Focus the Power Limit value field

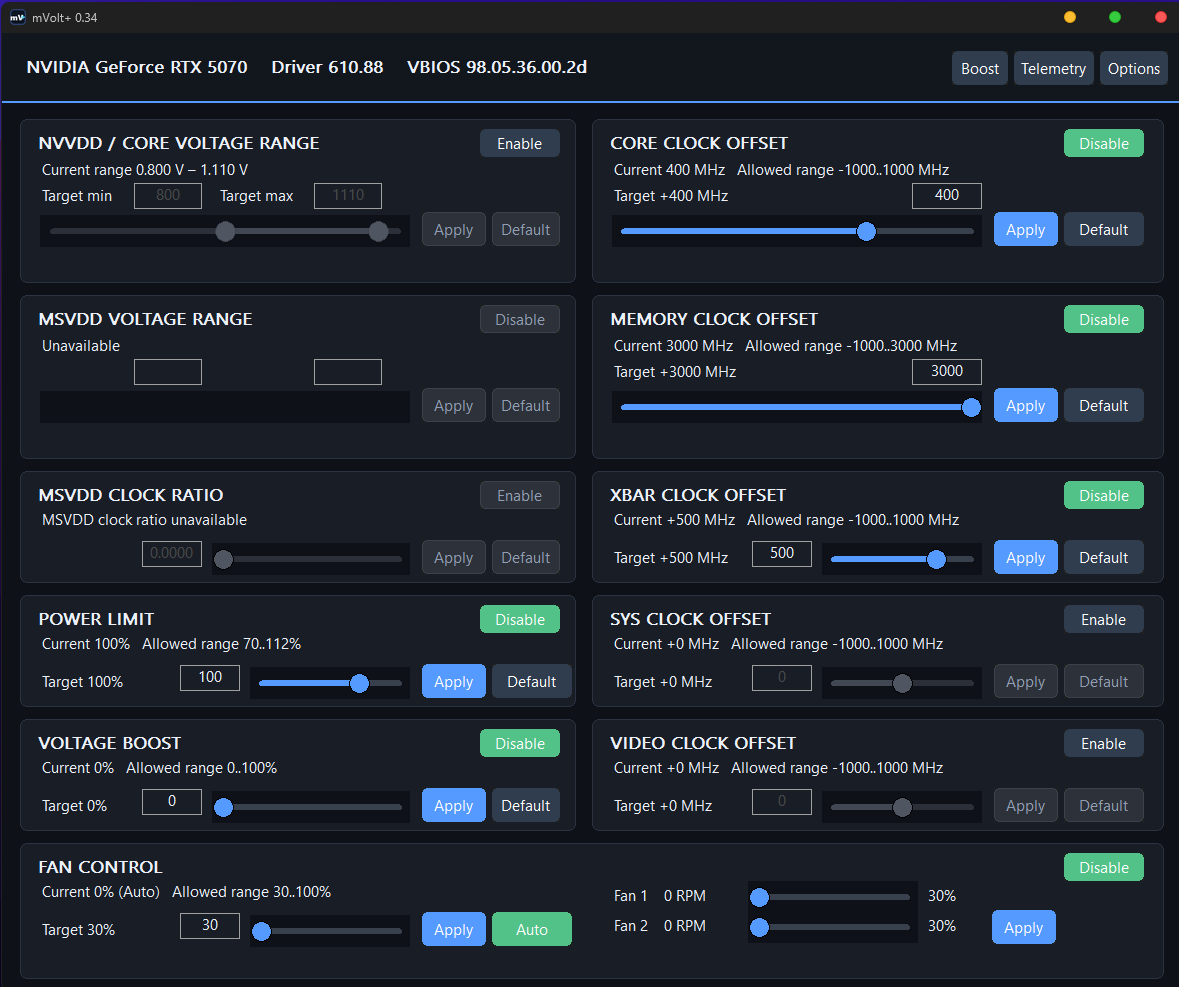pyautogui.click(x=210, y=677)
